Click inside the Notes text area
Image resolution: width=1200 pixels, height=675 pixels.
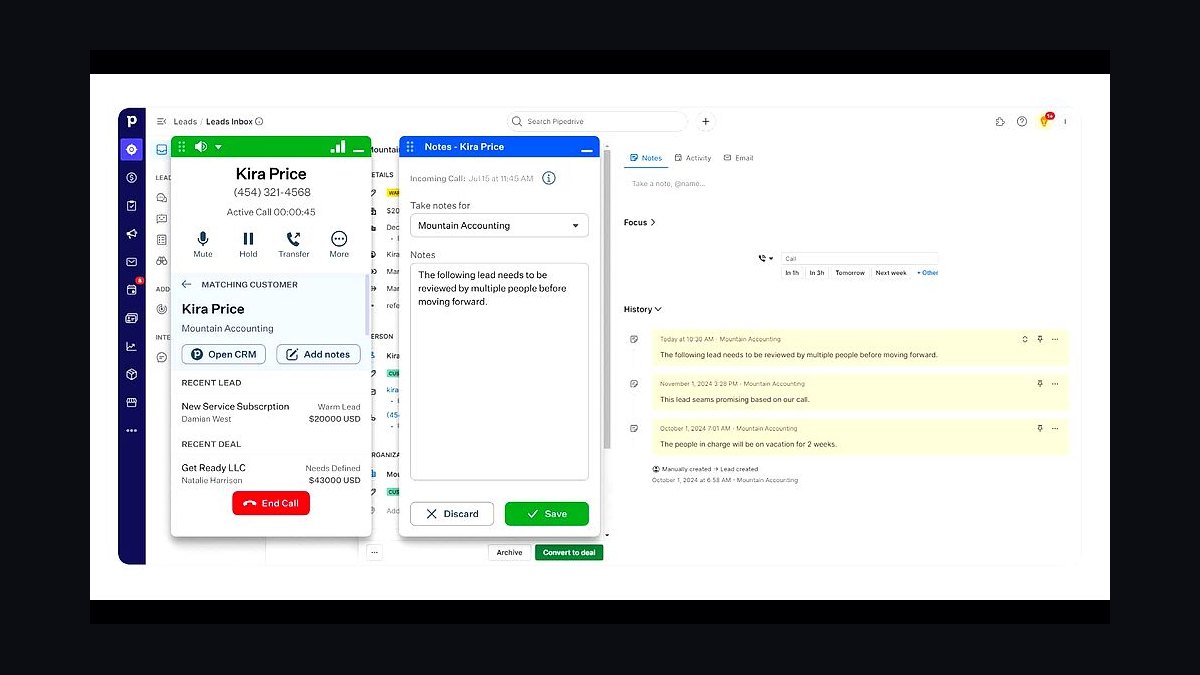(499, 372)
